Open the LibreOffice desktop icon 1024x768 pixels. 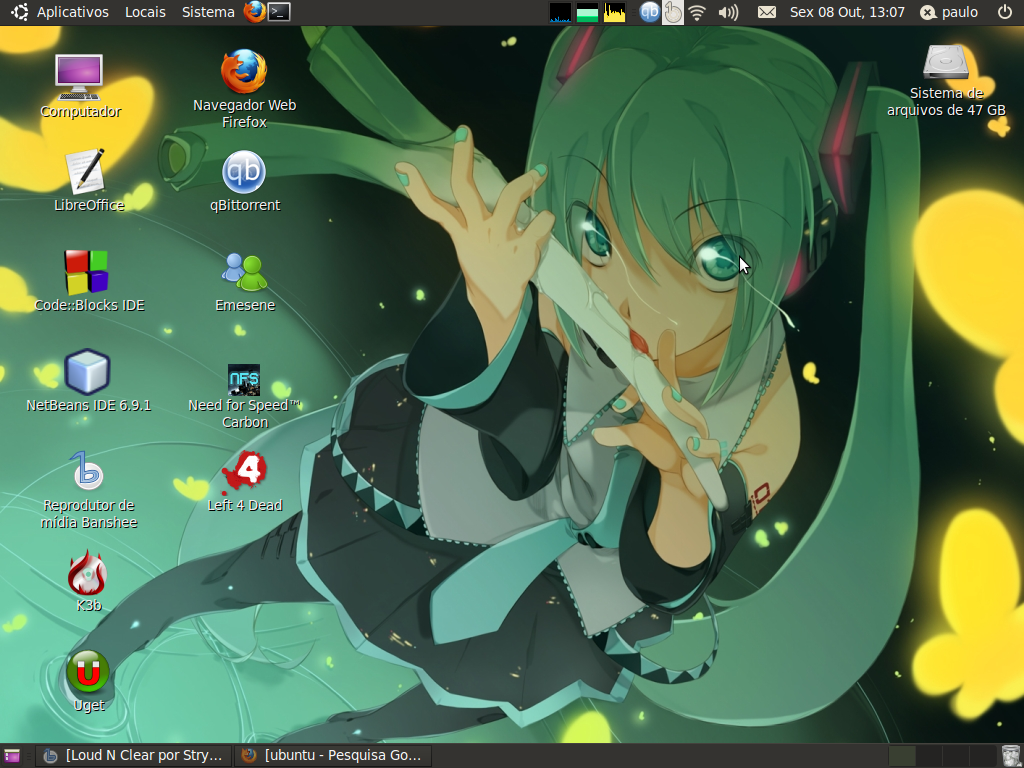[86, 171]
